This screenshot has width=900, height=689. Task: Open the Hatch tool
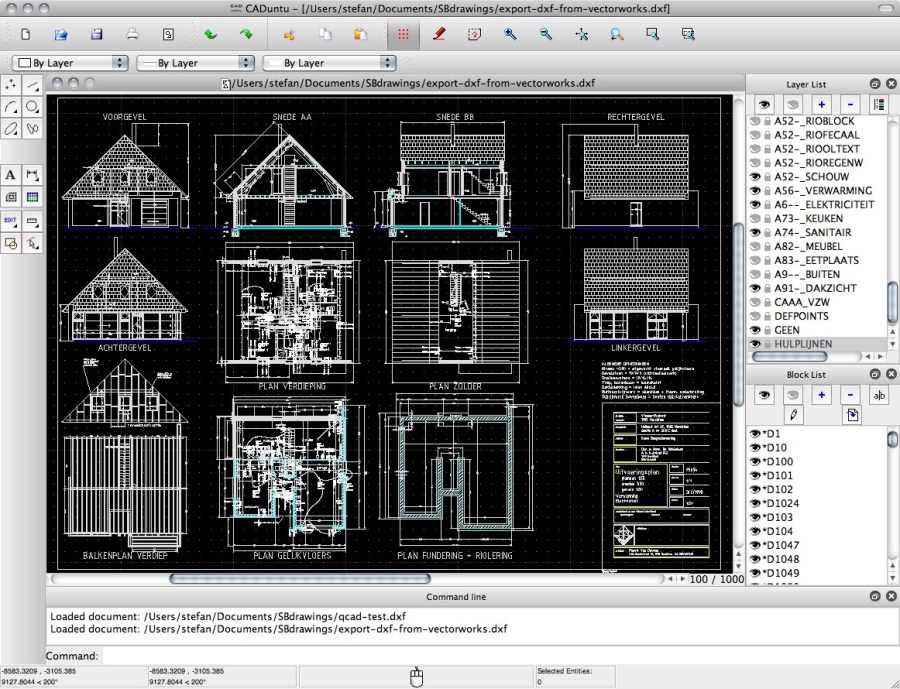pos(10,196)
